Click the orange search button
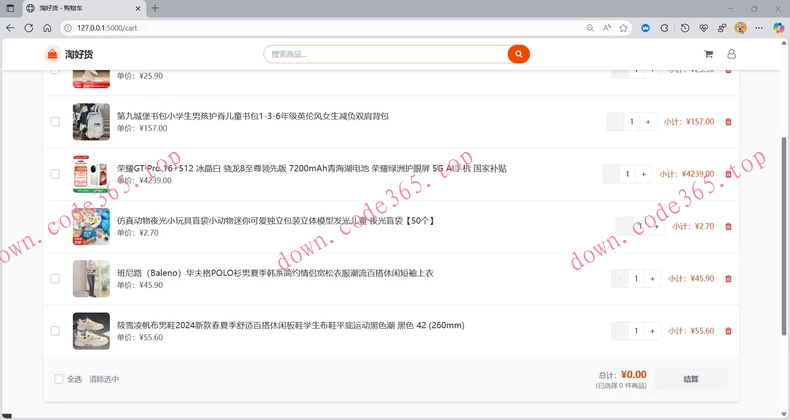The image size is (790, 420). tap(518, 54)
